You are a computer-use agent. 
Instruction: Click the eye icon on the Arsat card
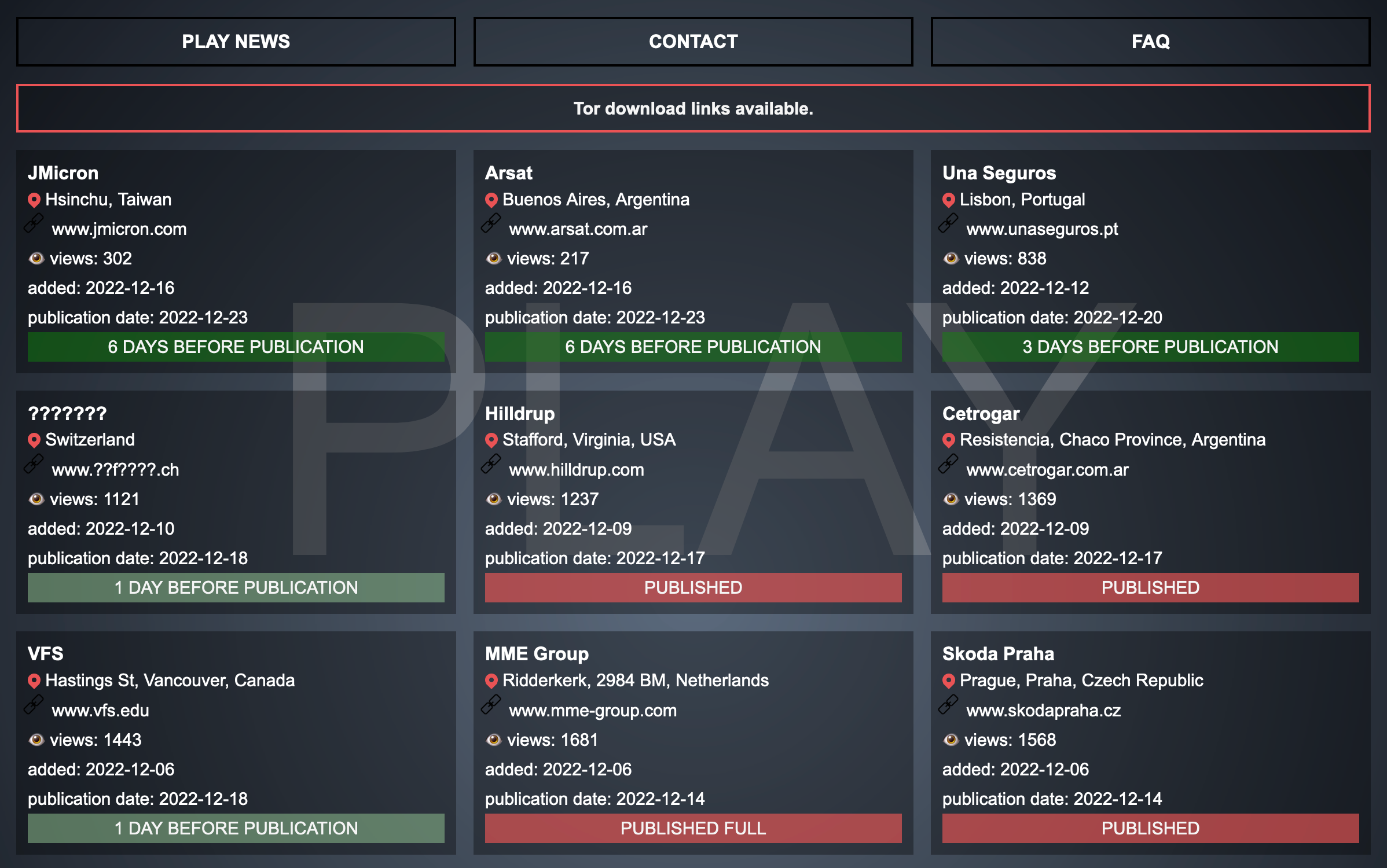(493, 258)
